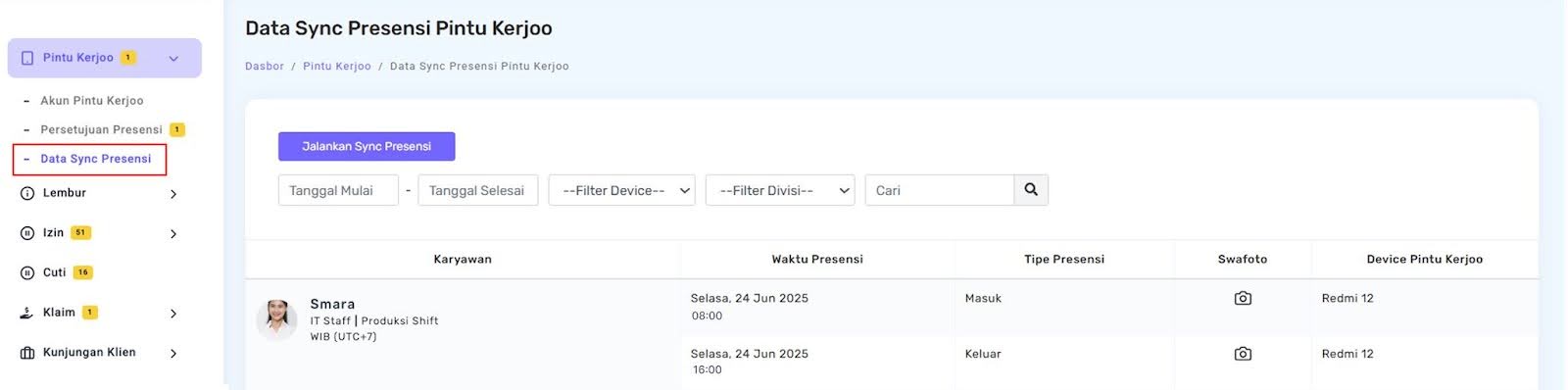Screen dimensions: 1568x390
Task: Expand the Lembur submenu arrow
Action: click(x=173, y=194)
